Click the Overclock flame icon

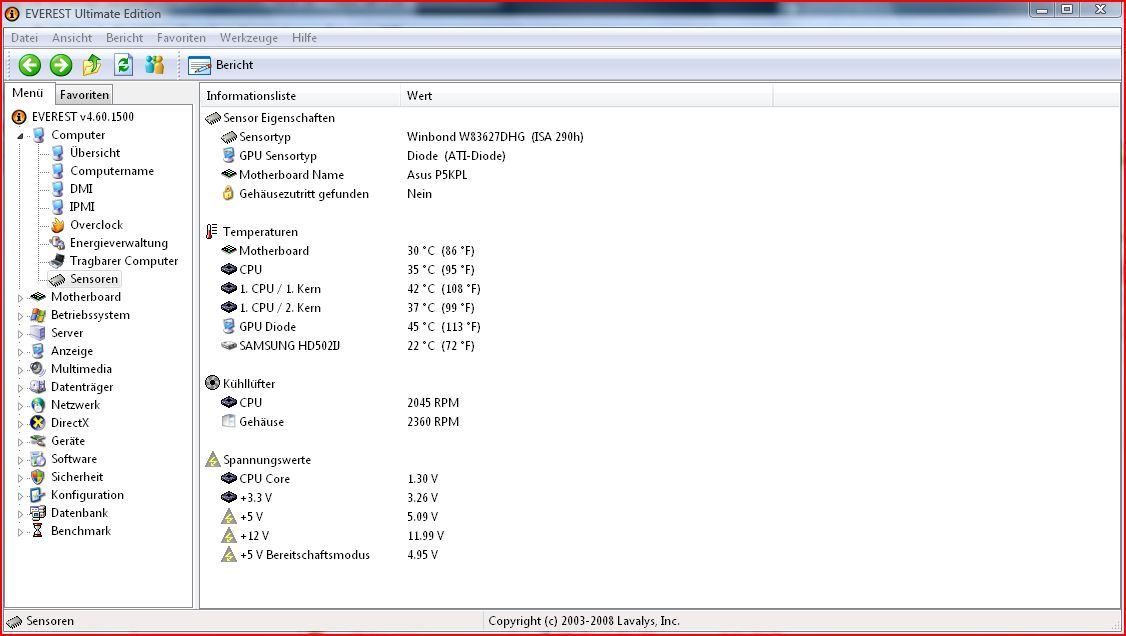(x=57, y=225)
